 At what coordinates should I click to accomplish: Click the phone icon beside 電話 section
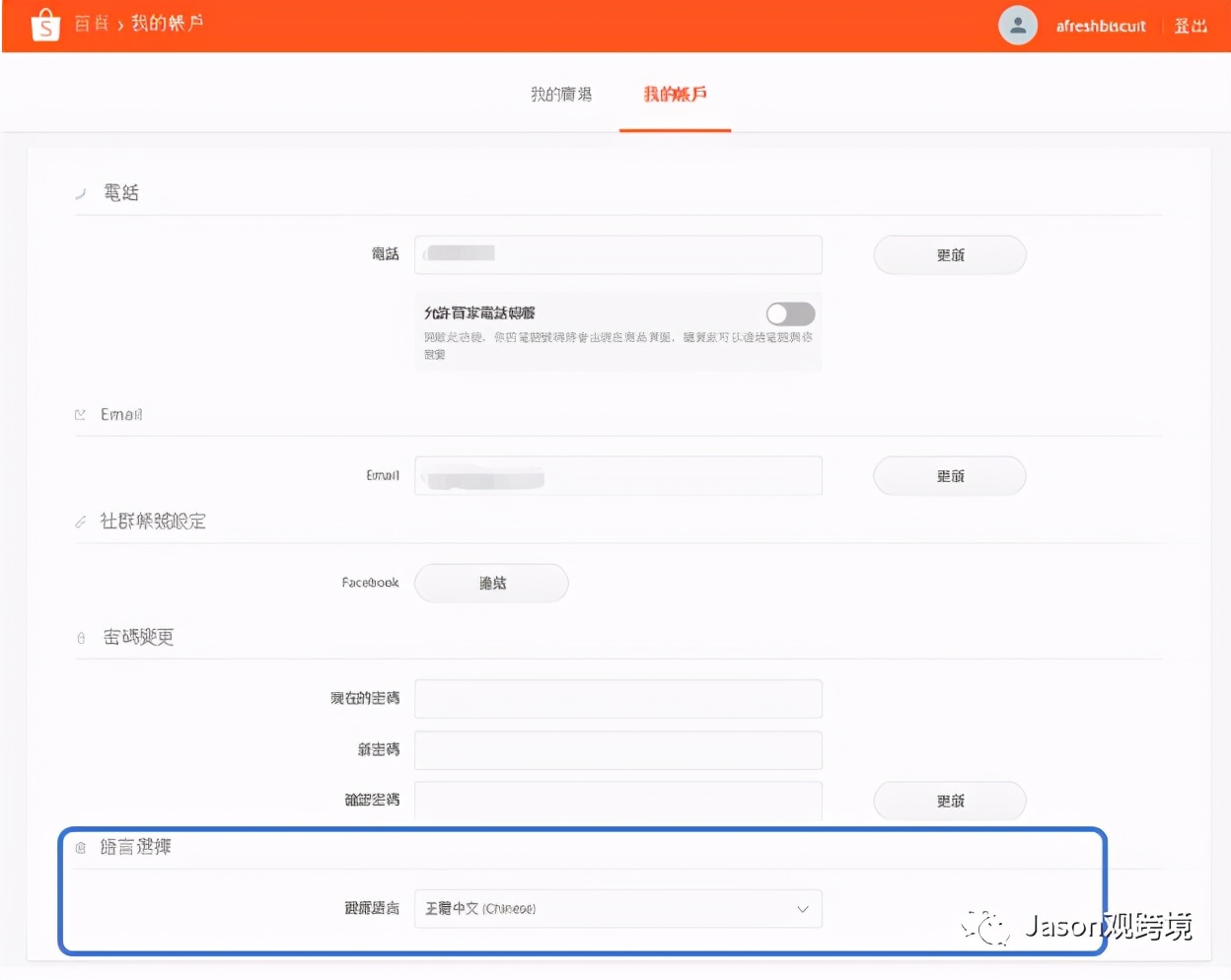pos(80,193)
